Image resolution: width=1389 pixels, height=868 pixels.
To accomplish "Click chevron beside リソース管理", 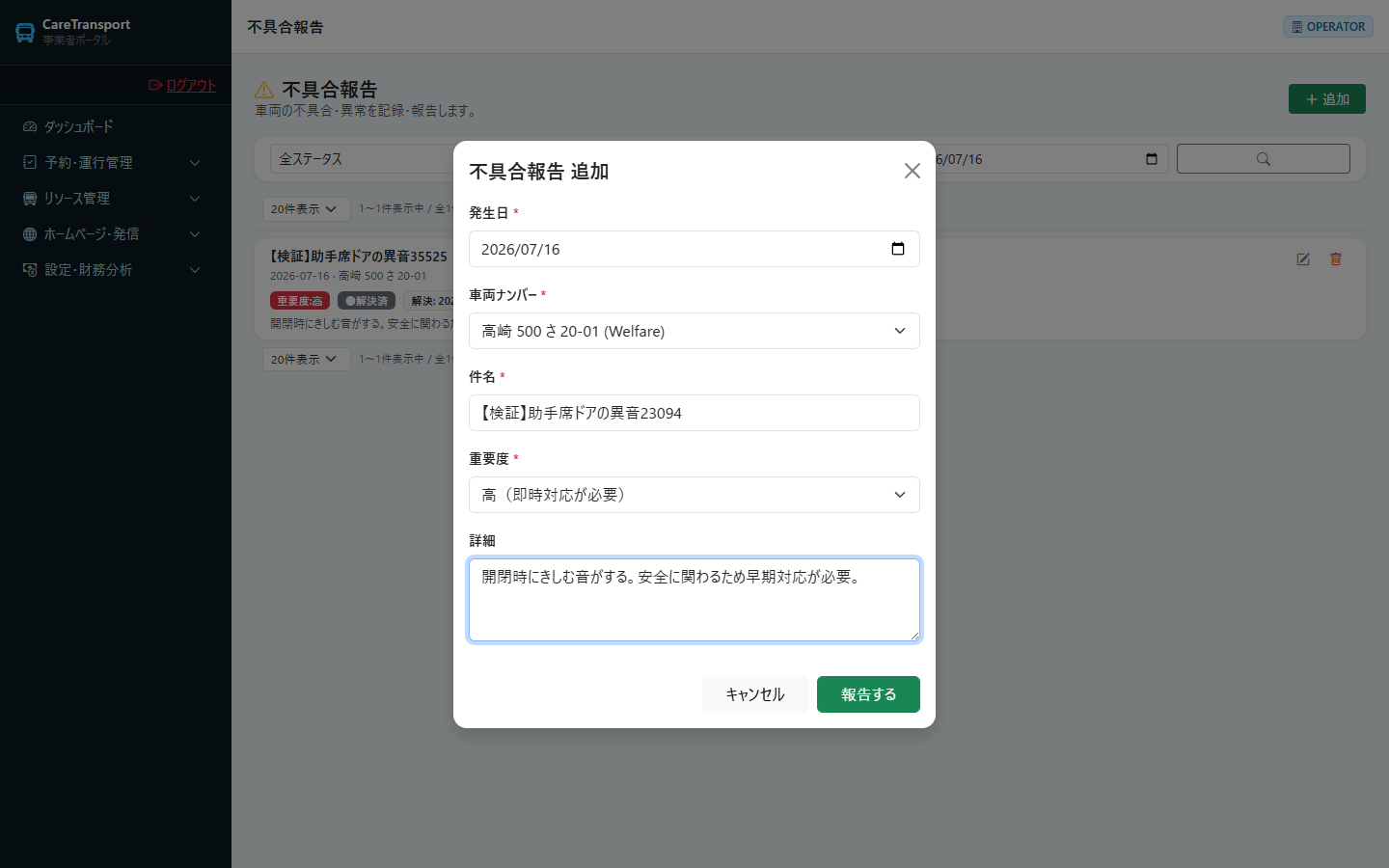I will (x=195, y=199).
